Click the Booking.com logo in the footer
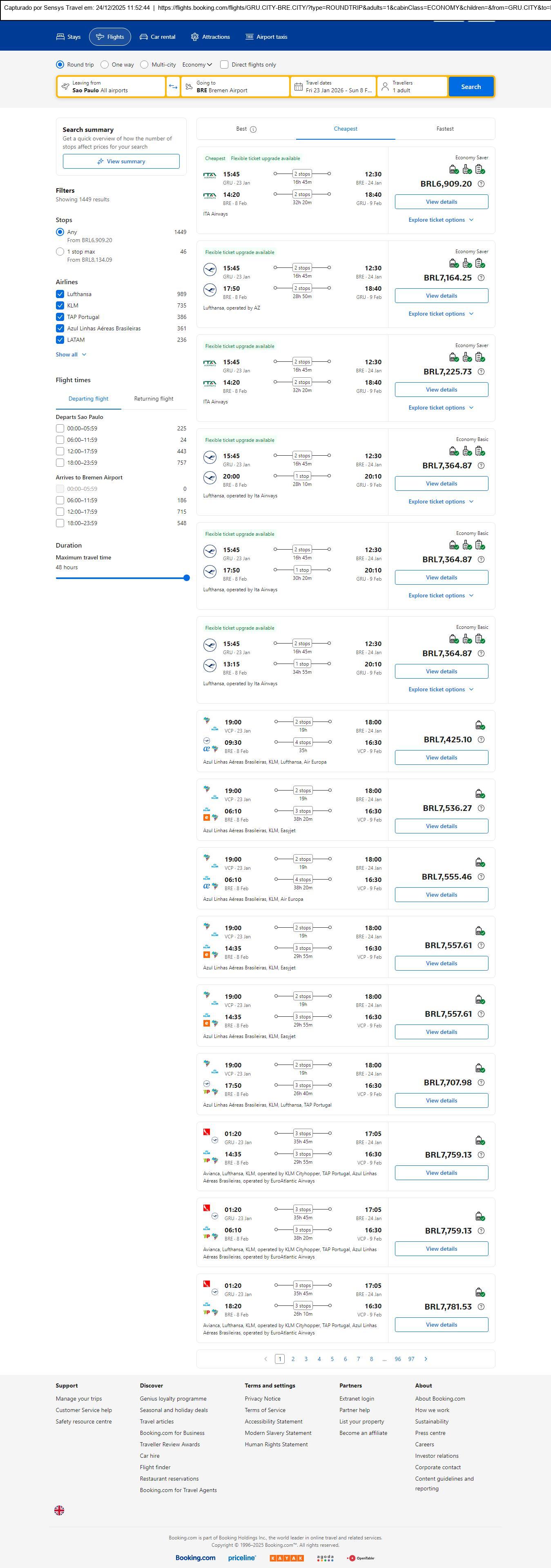The image size is (551, 1568). [x=195, y=1557]
